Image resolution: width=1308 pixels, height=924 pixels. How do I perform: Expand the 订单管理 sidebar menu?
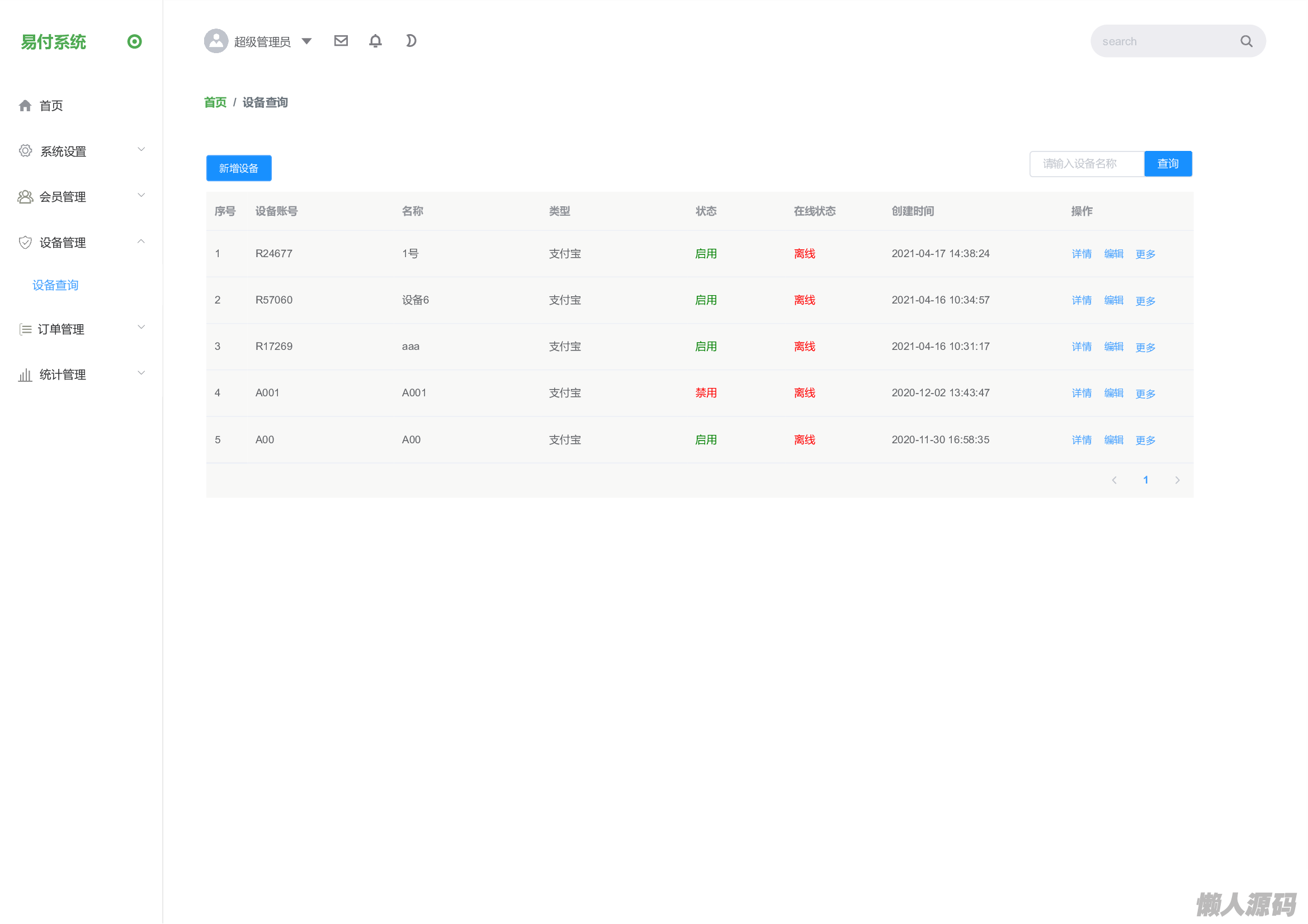click(x=61, y=329)
